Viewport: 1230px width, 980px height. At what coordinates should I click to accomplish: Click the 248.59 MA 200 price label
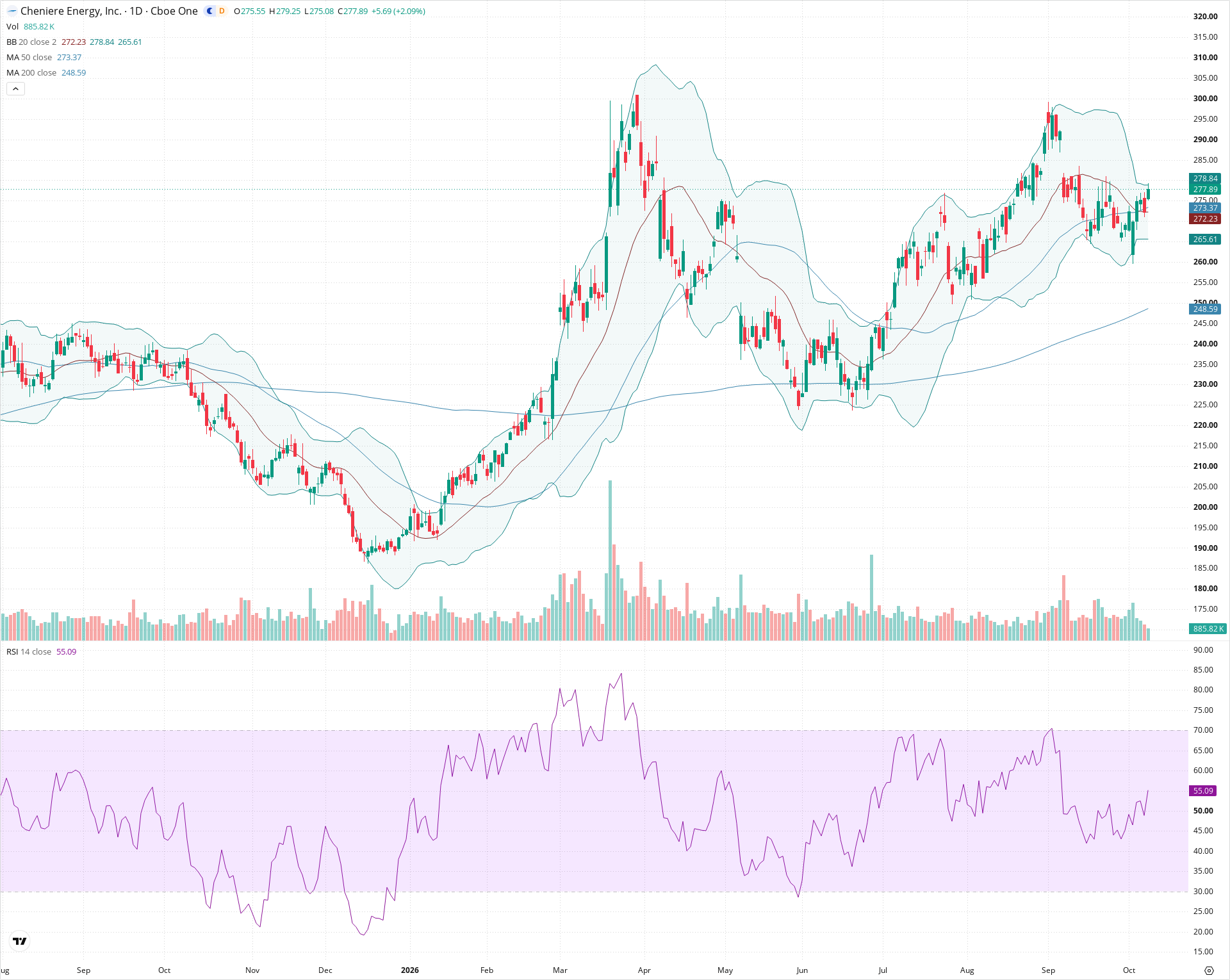pyautogui.click(x=1206, y=309)
